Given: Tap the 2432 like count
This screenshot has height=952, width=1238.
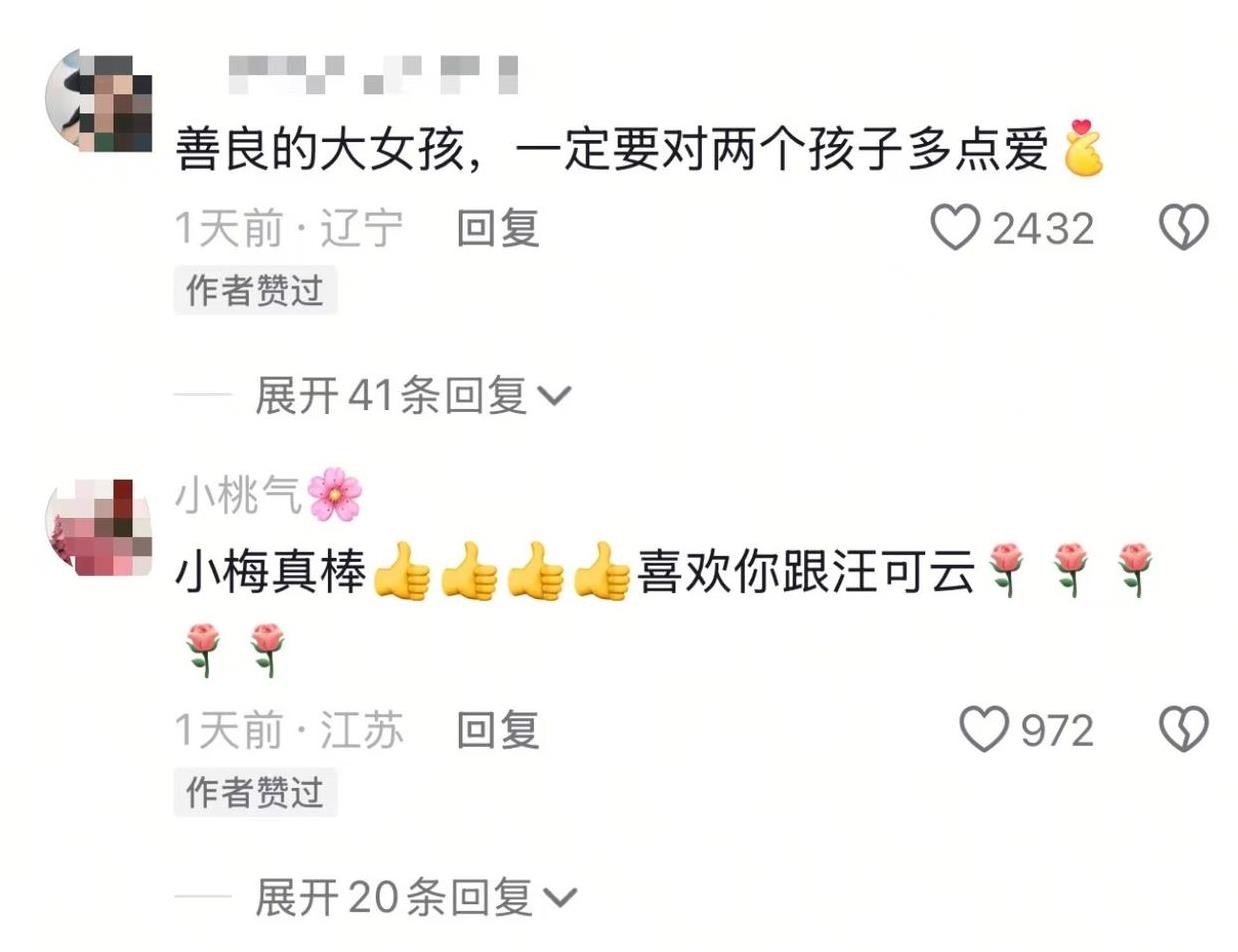Looking at the screenshot, I should pos(1043,230).
